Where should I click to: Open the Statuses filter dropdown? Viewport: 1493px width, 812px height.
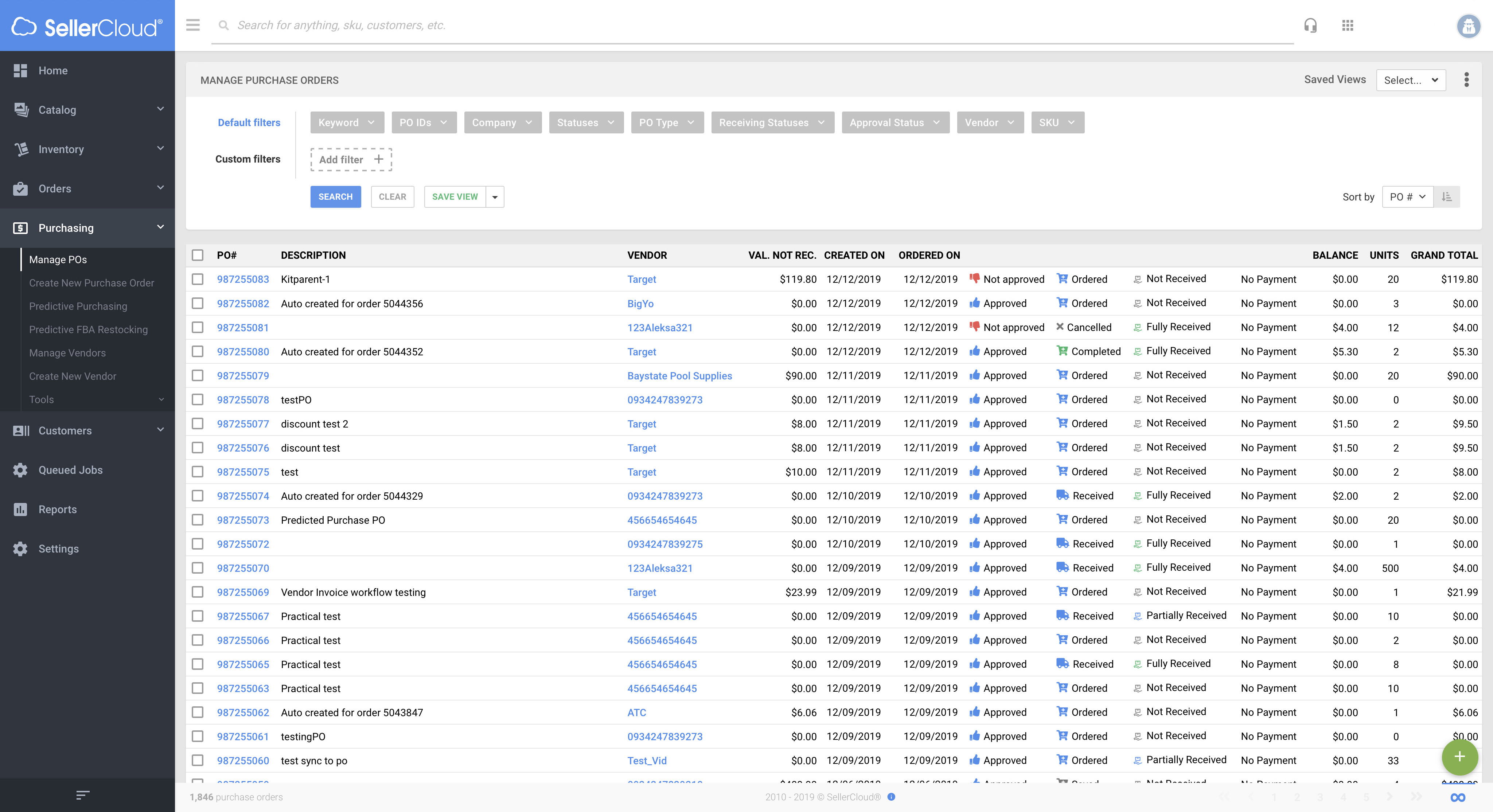tap(586, 123)
